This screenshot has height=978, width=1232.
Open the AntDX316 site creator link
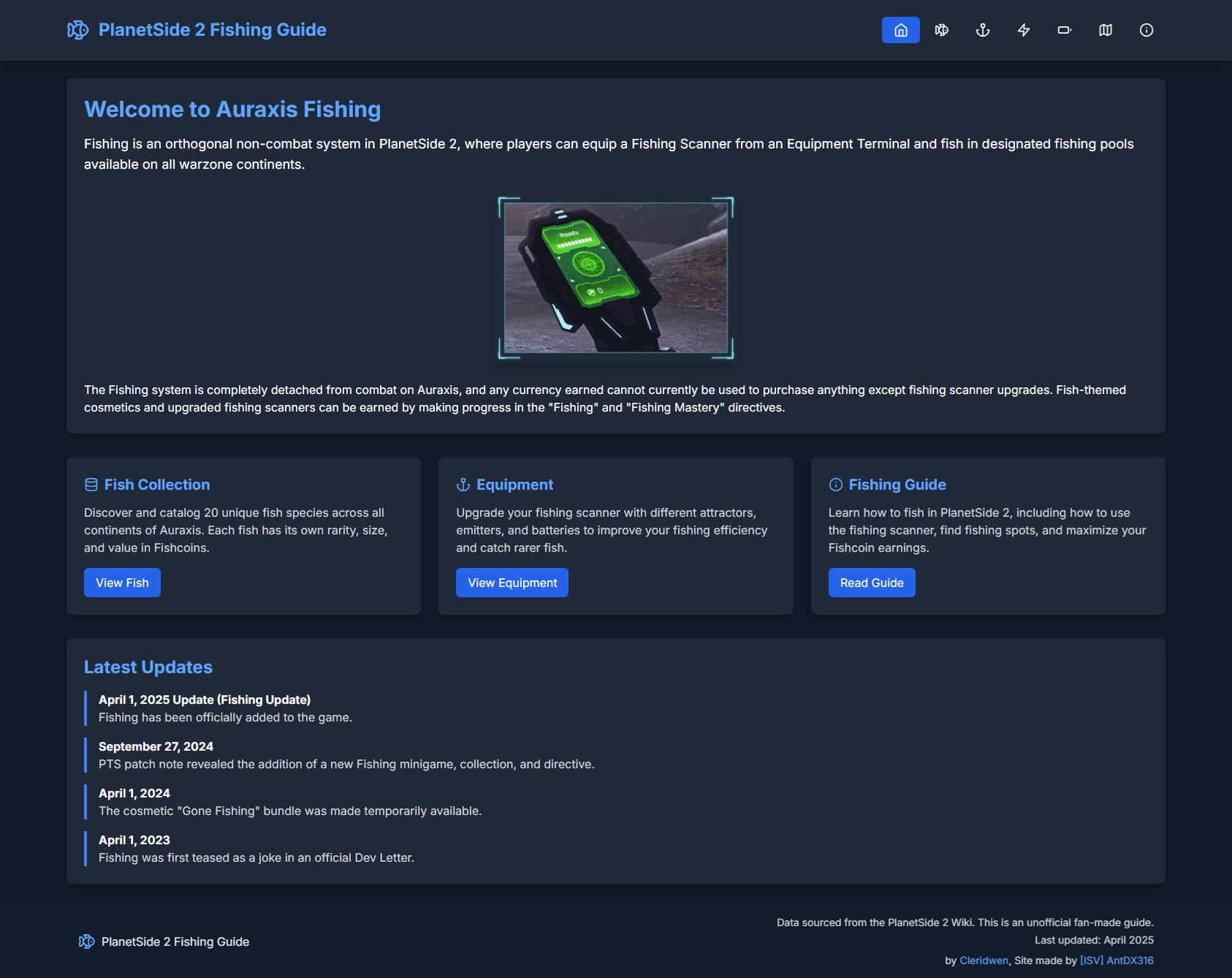[x=1117, y=960]
